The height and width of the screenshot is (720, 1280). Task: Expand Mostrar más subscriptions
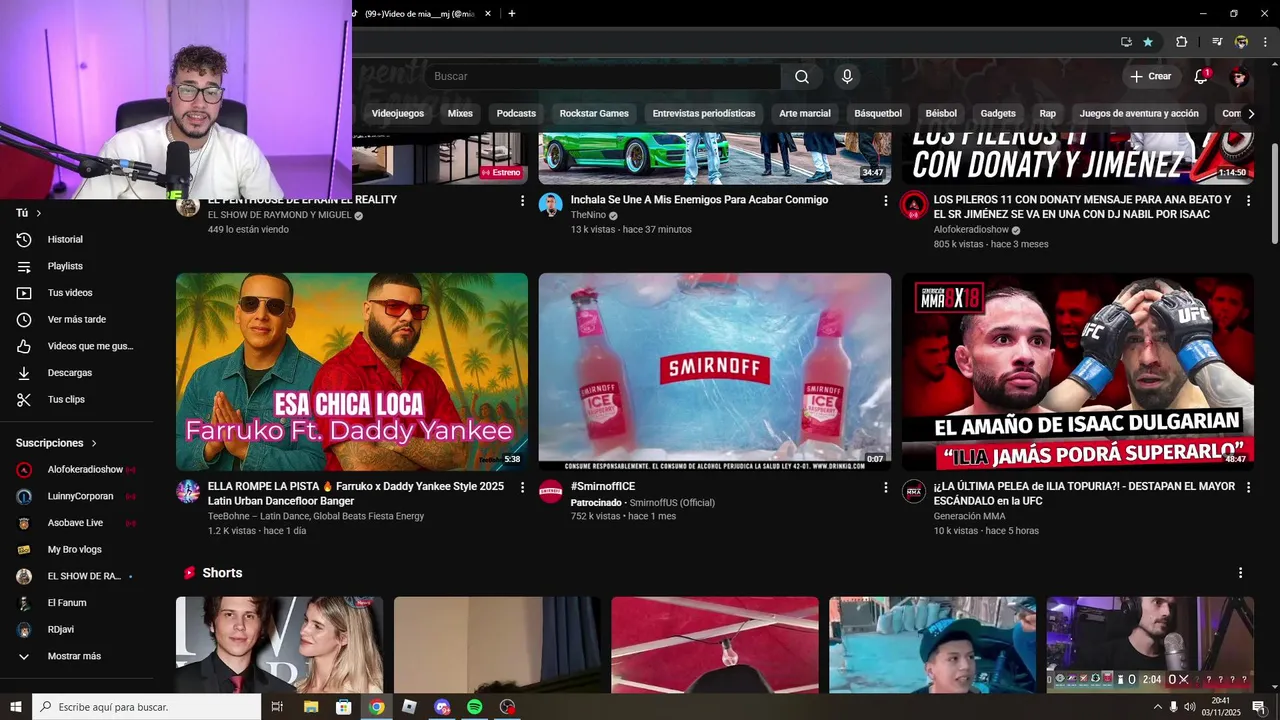click(x=76, y=656)
